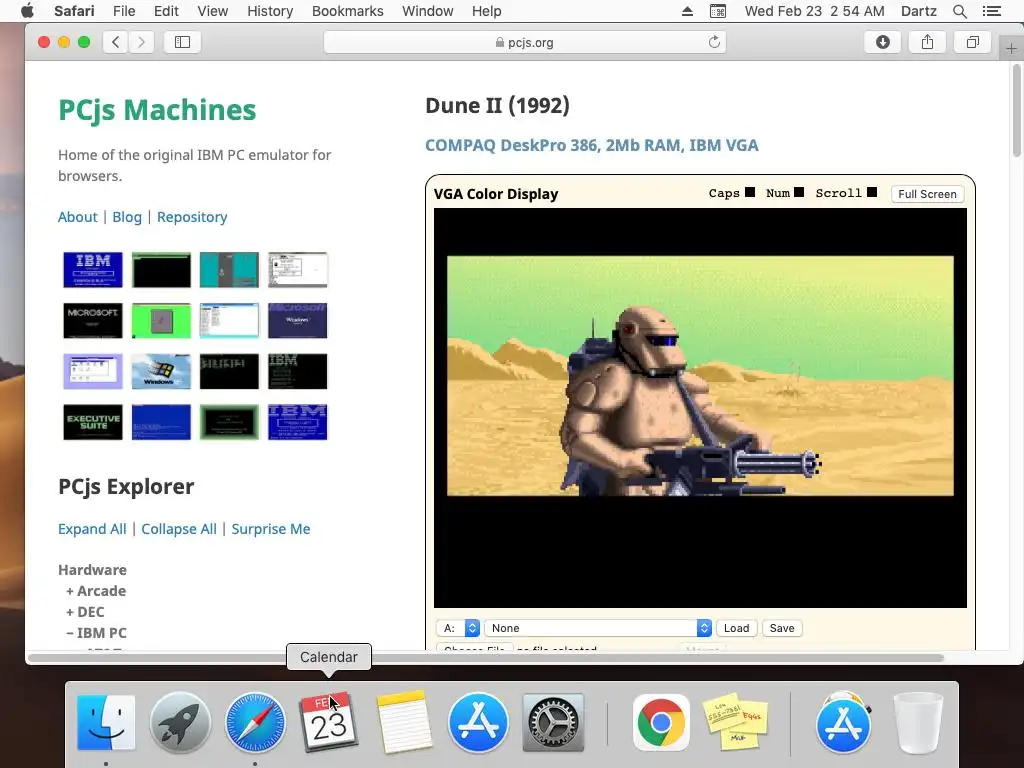Open the Safari menu
Screen dimensions: 1024x768
click(74, 11)
